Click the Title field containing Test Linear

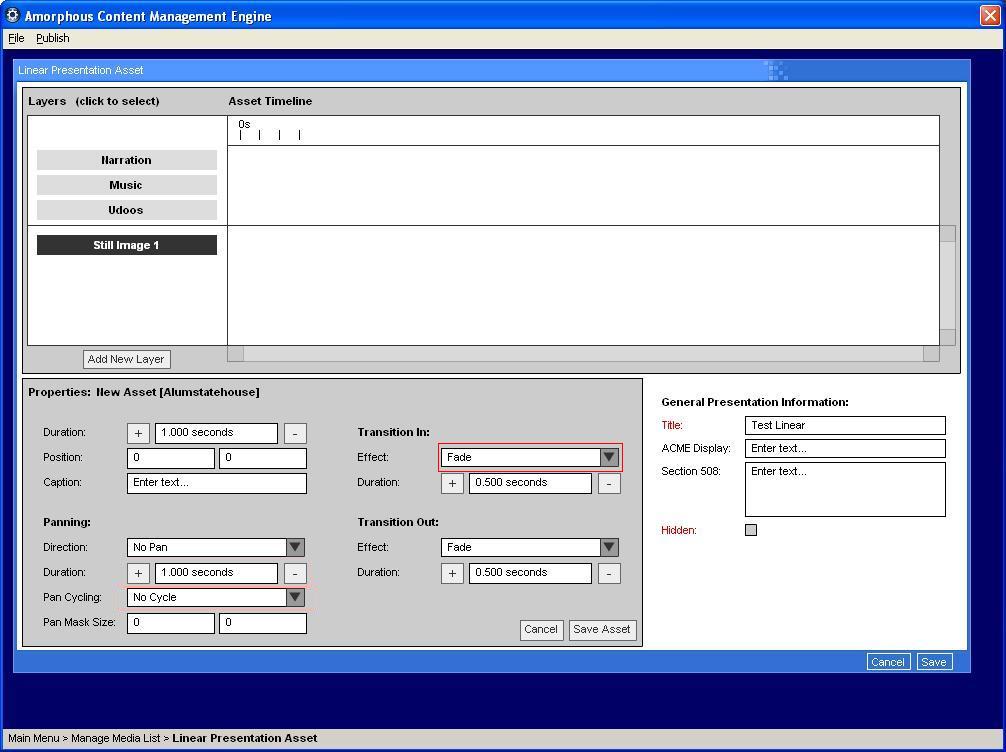click(x=845, y=425)
